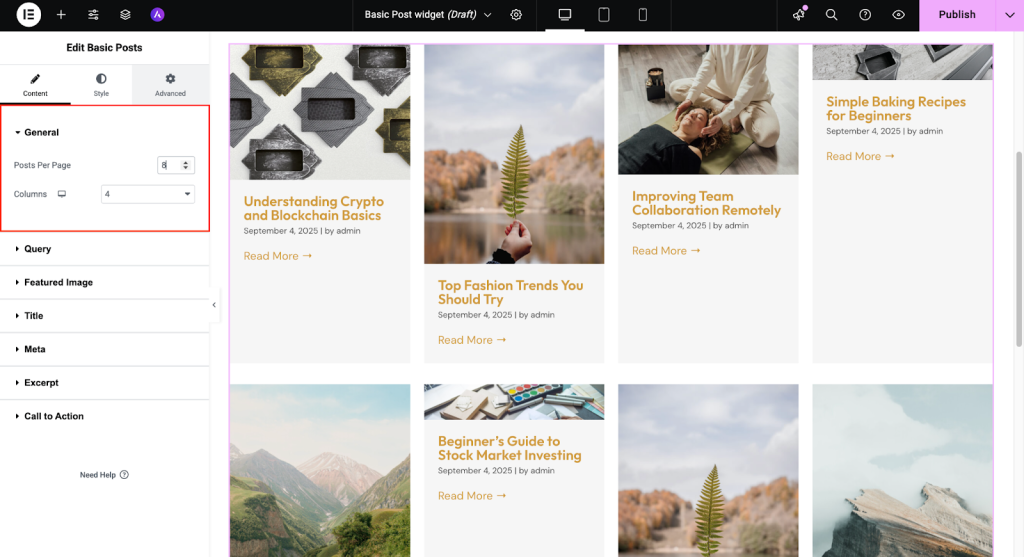Open the Columns dropdown

coord(148,194)
